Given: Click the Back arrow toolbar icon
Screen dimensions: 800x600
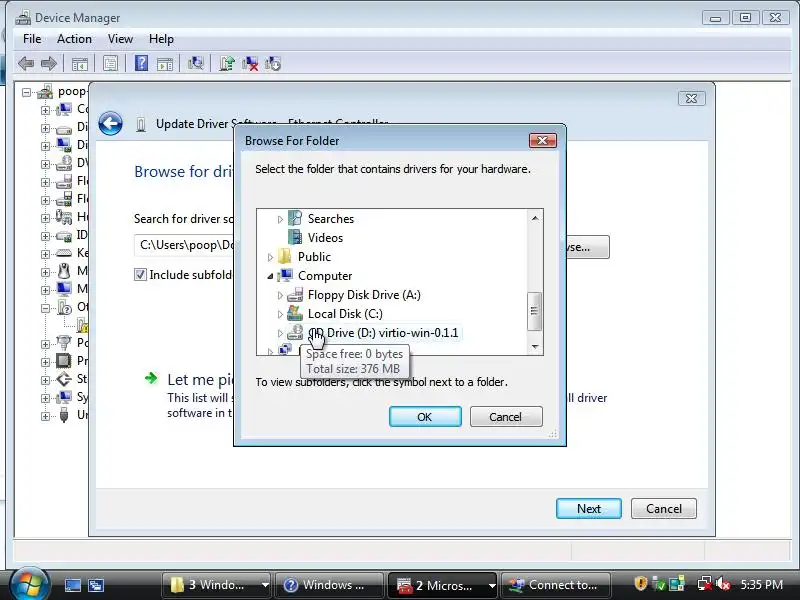Looking at the screenshot, I should click(26, 64).
